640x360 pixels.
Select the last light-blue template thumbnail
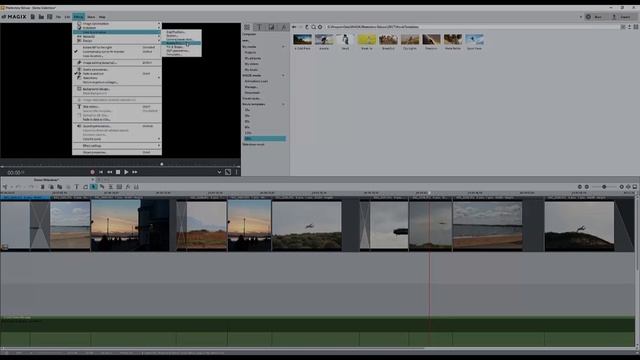point(474,40)
